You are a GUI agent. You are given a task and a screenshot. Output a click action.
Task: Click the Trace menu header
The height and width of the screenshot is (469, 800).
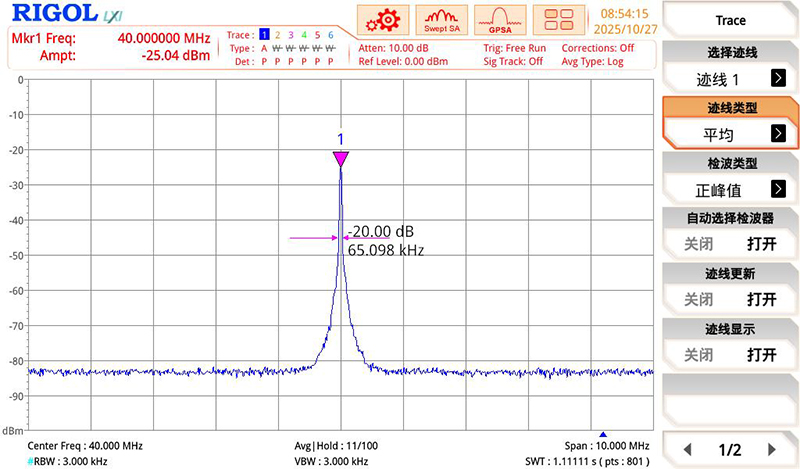point(730,20)
